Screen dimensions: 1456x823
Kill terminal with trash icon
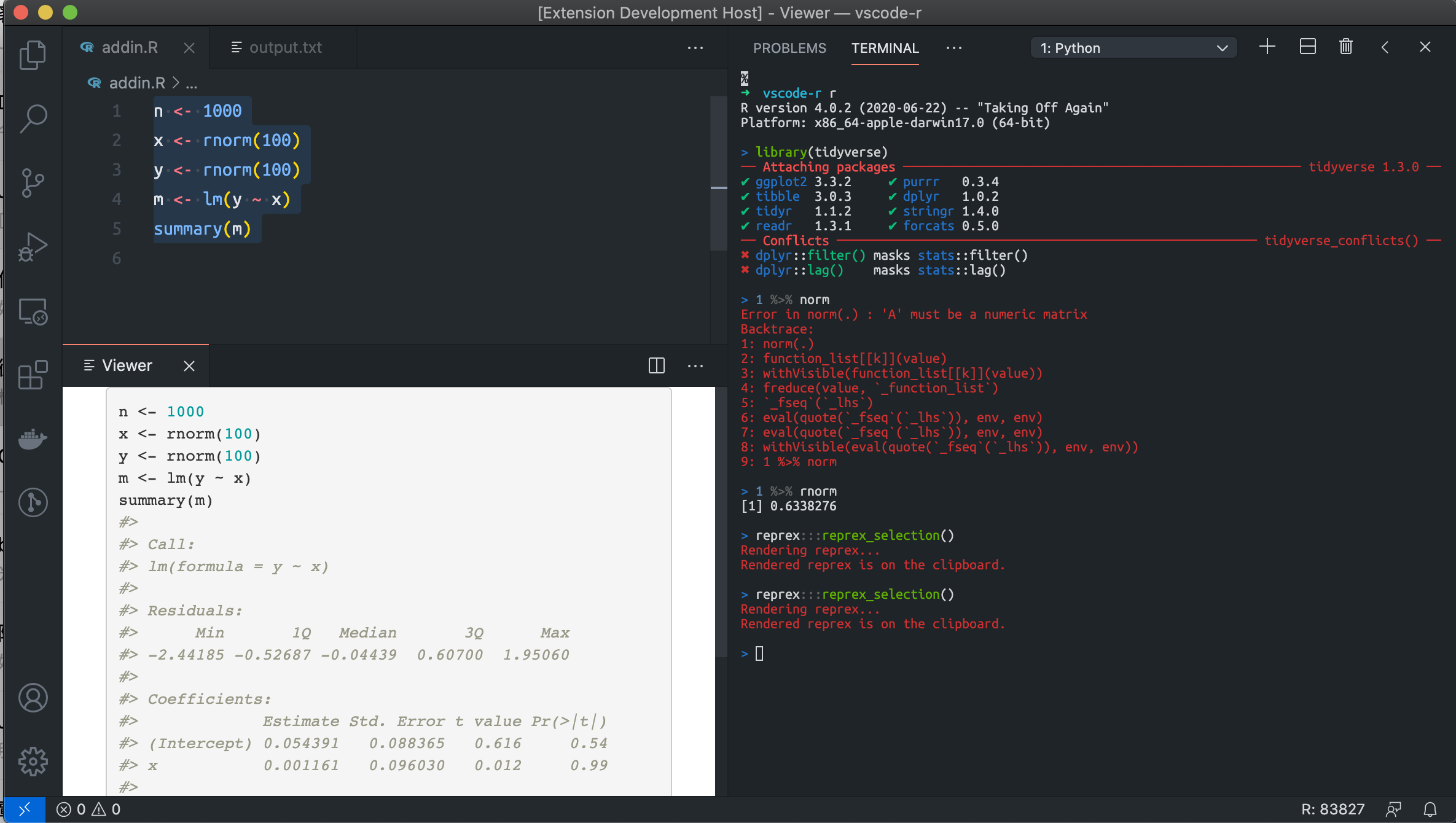[x=1346, y=47]
